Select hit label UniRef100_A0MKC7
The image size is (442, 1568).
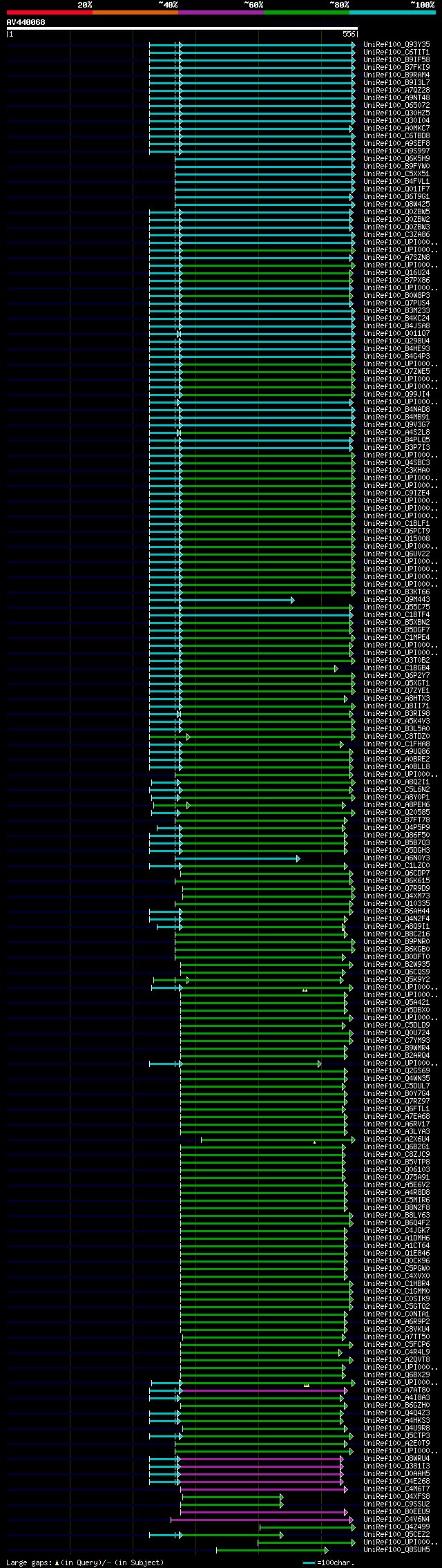coord(396,128)
